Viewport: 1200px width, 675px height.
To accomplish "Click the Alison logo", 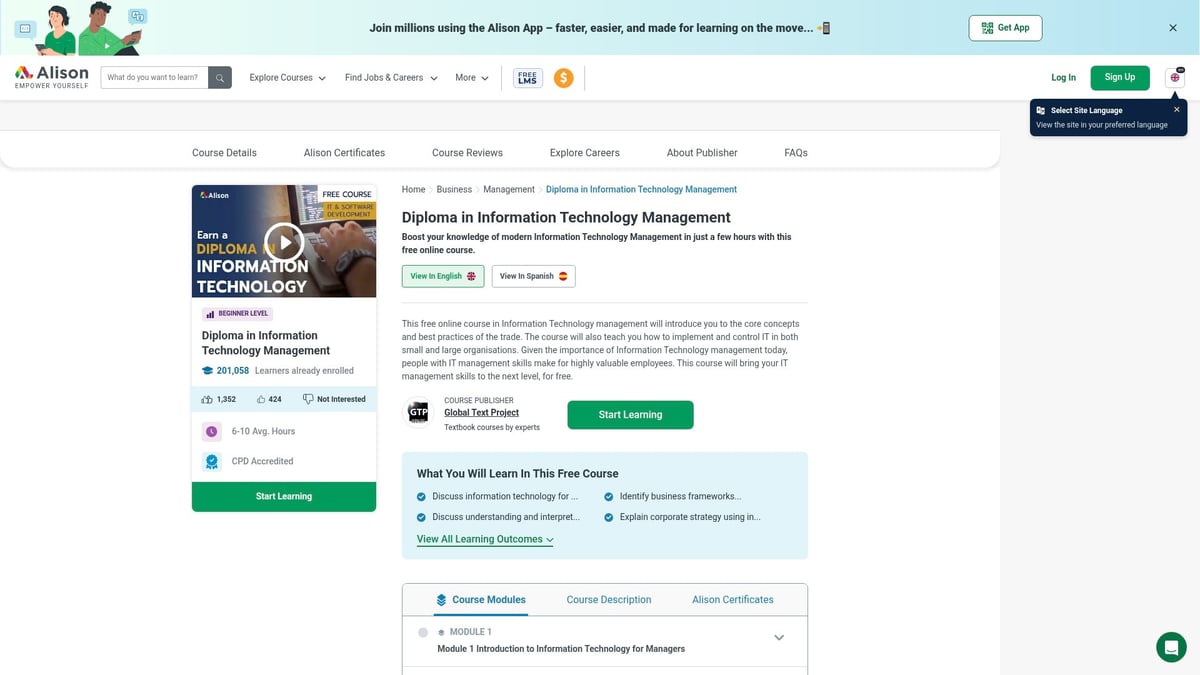I will point(52,77).
